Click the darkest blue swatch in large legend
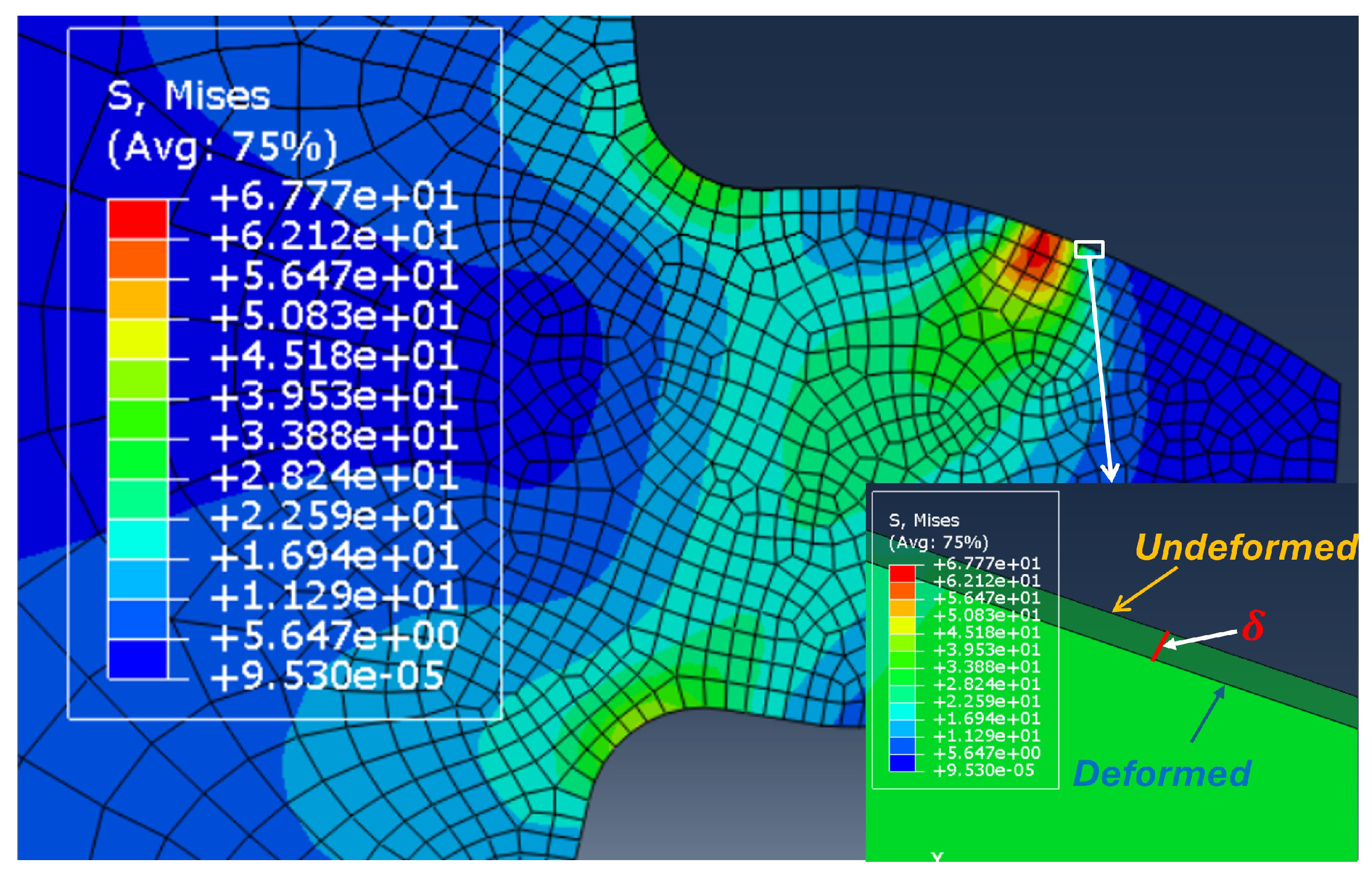The height and width of the screenshot is (881, 1372). 138,659
